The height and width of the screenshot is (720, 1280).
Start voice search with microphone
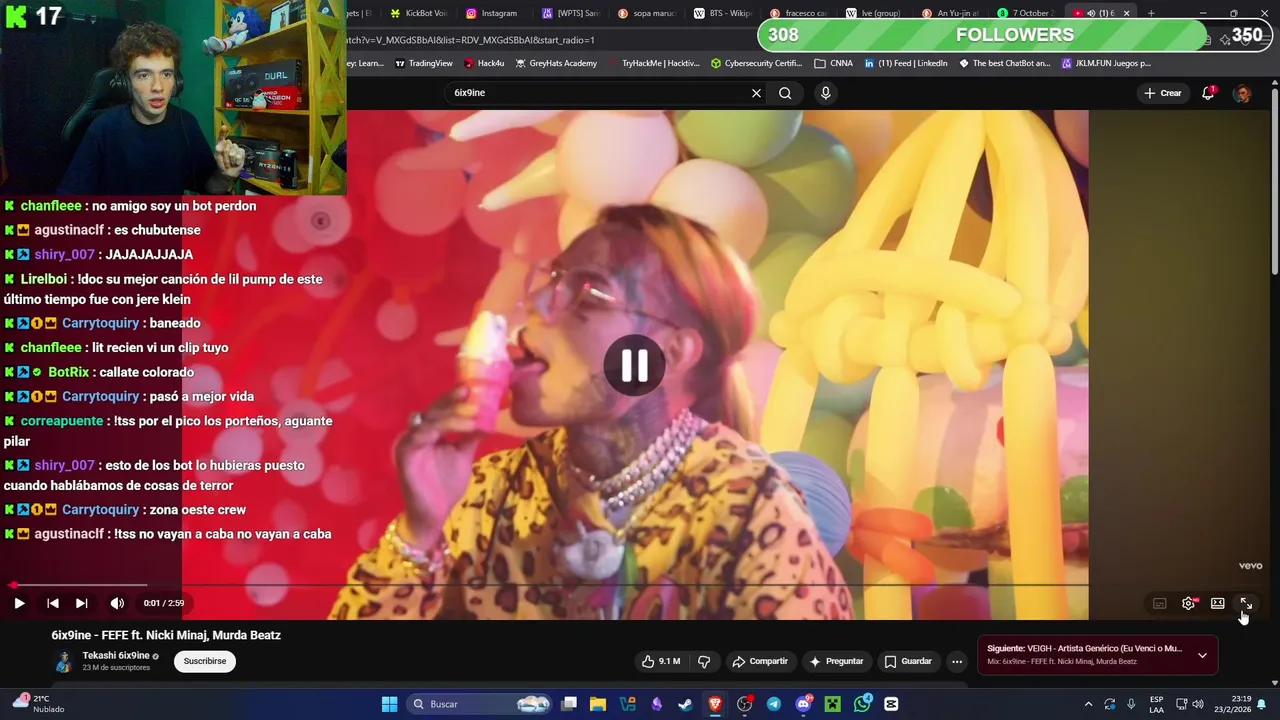[825, 93]
